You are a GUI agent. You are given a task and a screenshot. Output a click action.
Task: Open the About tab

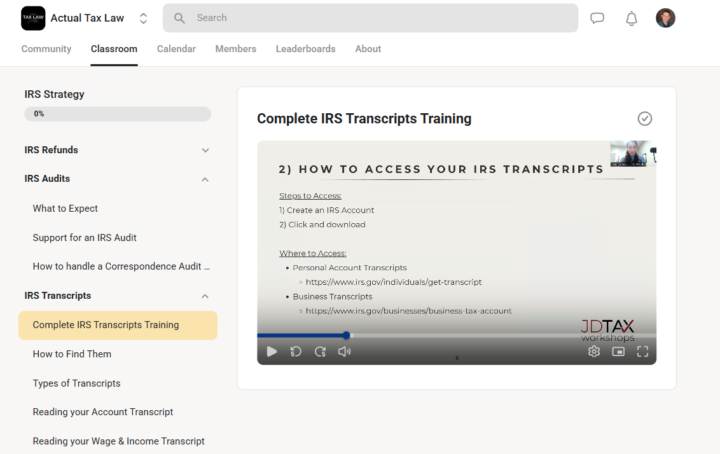(x=368, y=49)
